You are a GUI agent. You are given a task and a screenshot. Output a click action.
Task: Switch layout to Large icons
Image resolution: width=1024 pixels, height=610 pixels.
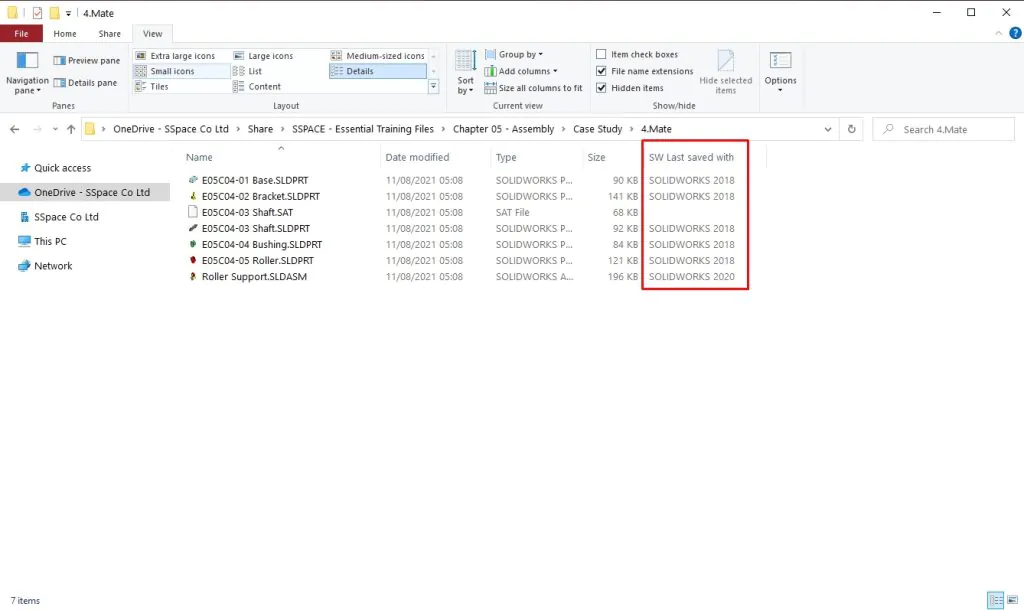pyautogui.click(x=263, y=56)
